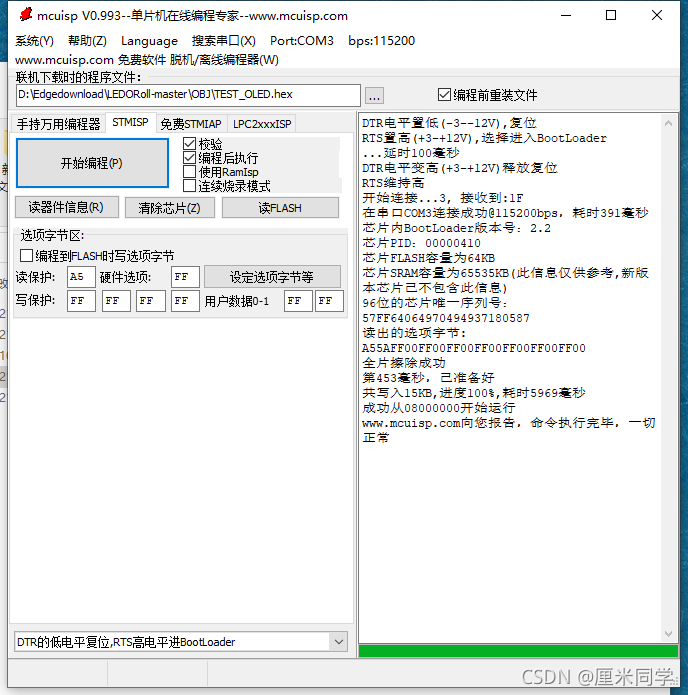Click log line 芯片PID: 00000410

click(421, 243)
